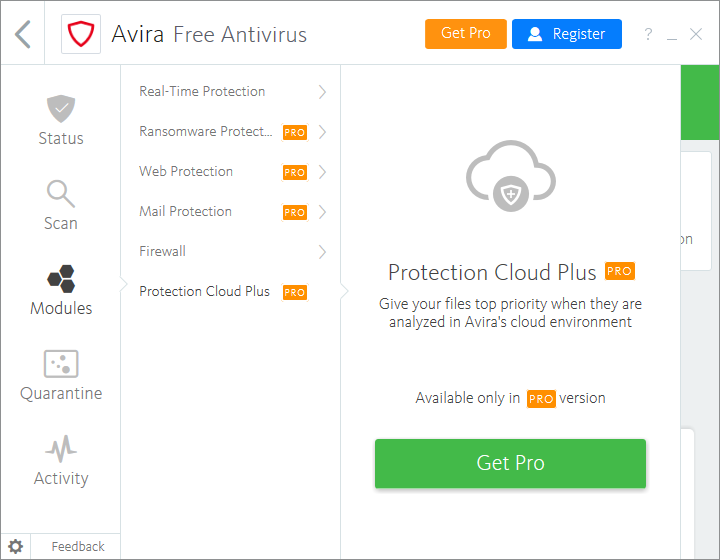Screen dimensions: 720x560
Task: Open the Feedback link
Action: click(x=78, y=546)
